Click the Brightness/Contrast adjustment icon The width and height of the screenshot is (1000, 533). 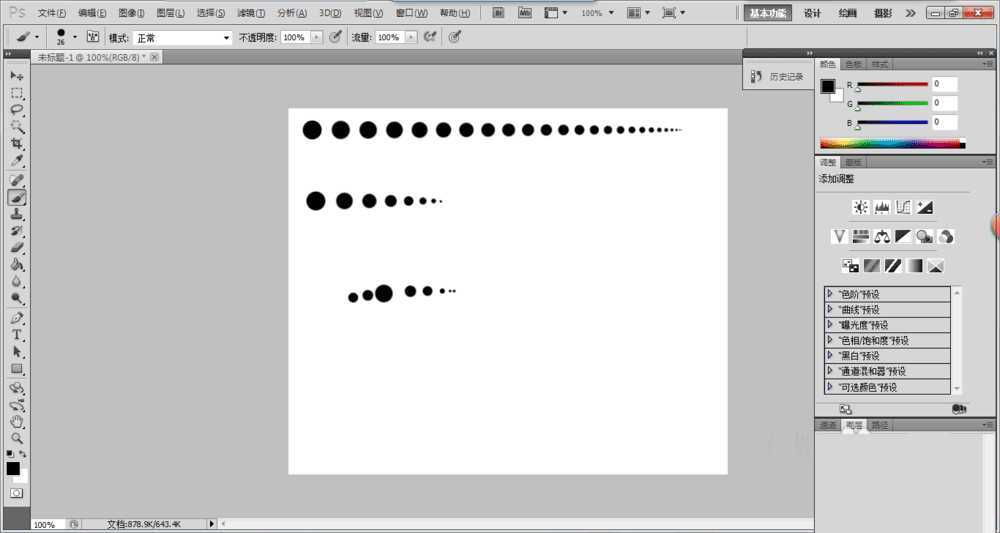[860, 207]
